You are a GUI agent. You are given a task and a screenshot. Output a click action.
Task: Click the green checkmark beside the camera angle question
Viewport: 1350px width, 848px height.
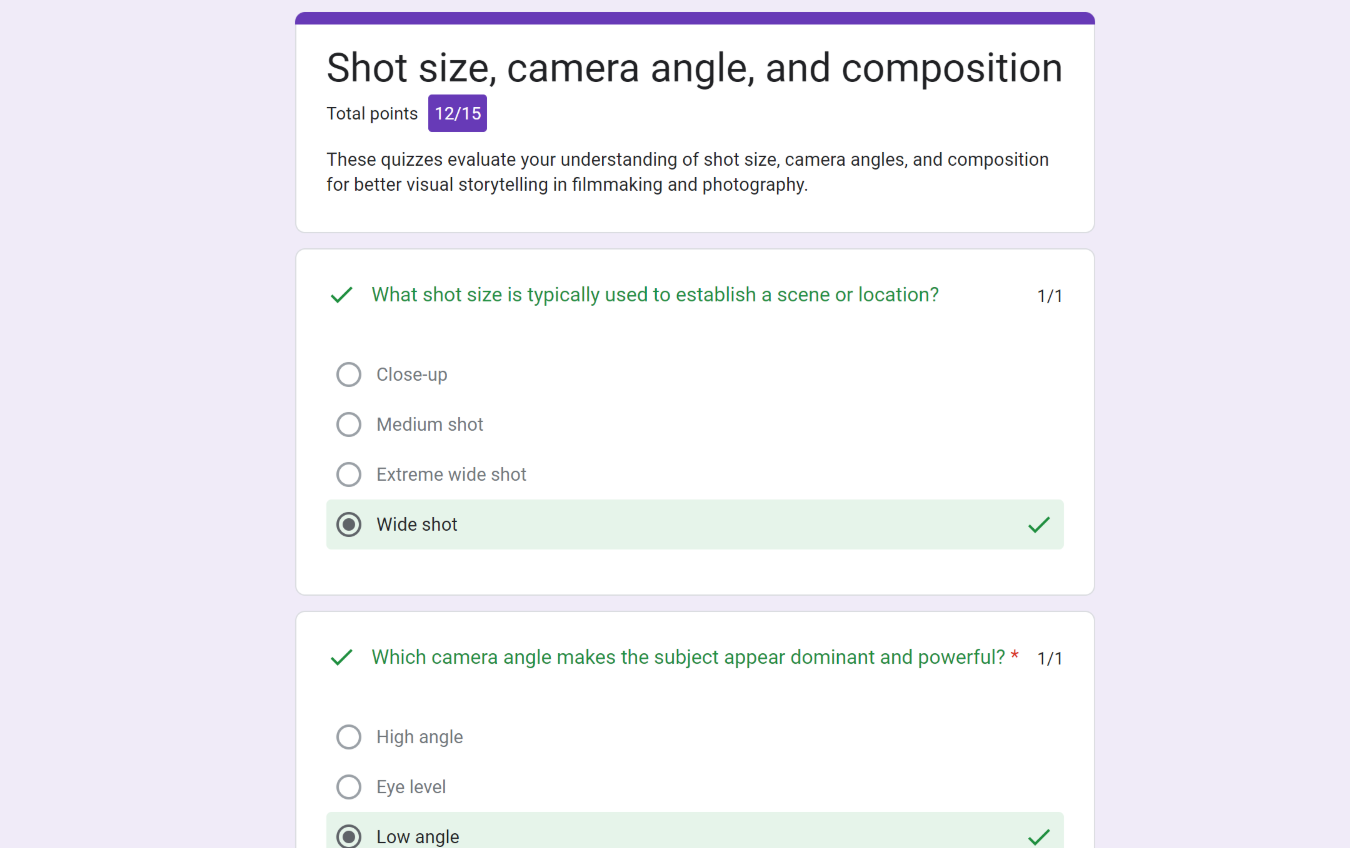point(342,658)
